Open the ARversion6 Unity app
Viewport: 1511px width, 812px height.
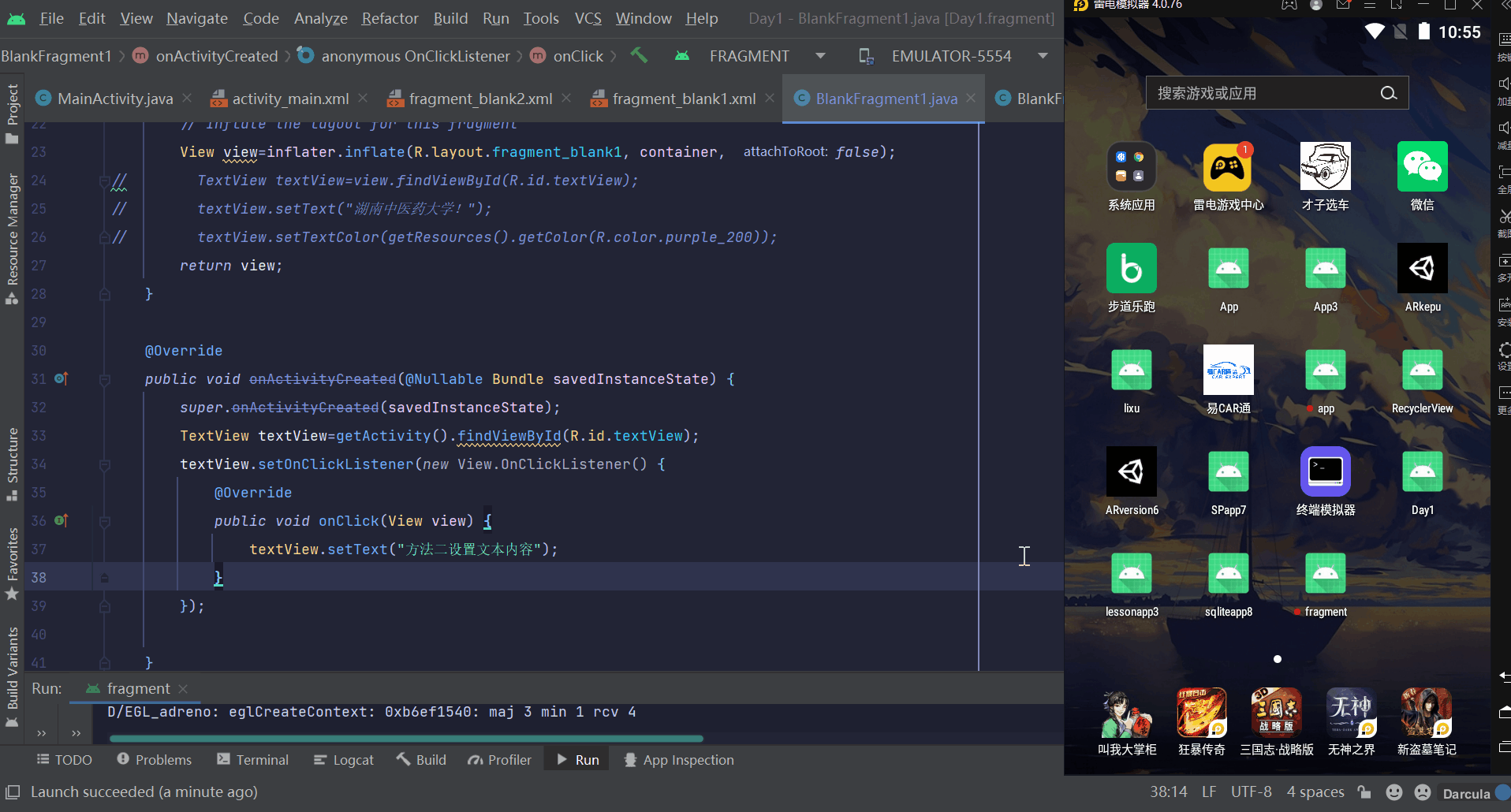pyautogui.click(x=1131, y=471)
